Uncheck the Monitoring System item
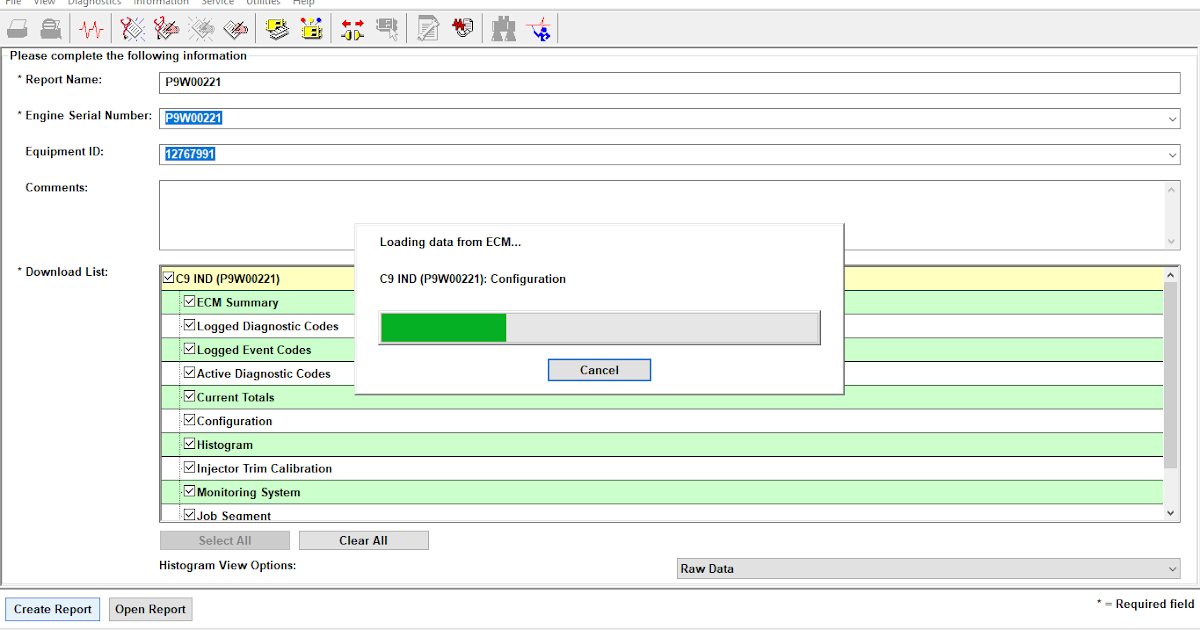Image resolution: width=1200 pixels, height=630 pixels. click(x=189, y=491)
